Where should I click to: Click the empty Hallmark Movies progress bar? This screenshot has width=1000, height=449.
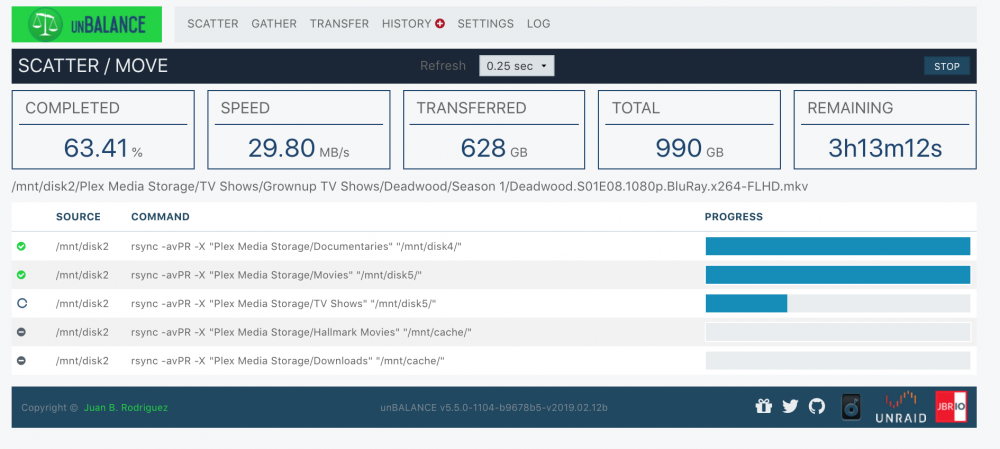837,332
